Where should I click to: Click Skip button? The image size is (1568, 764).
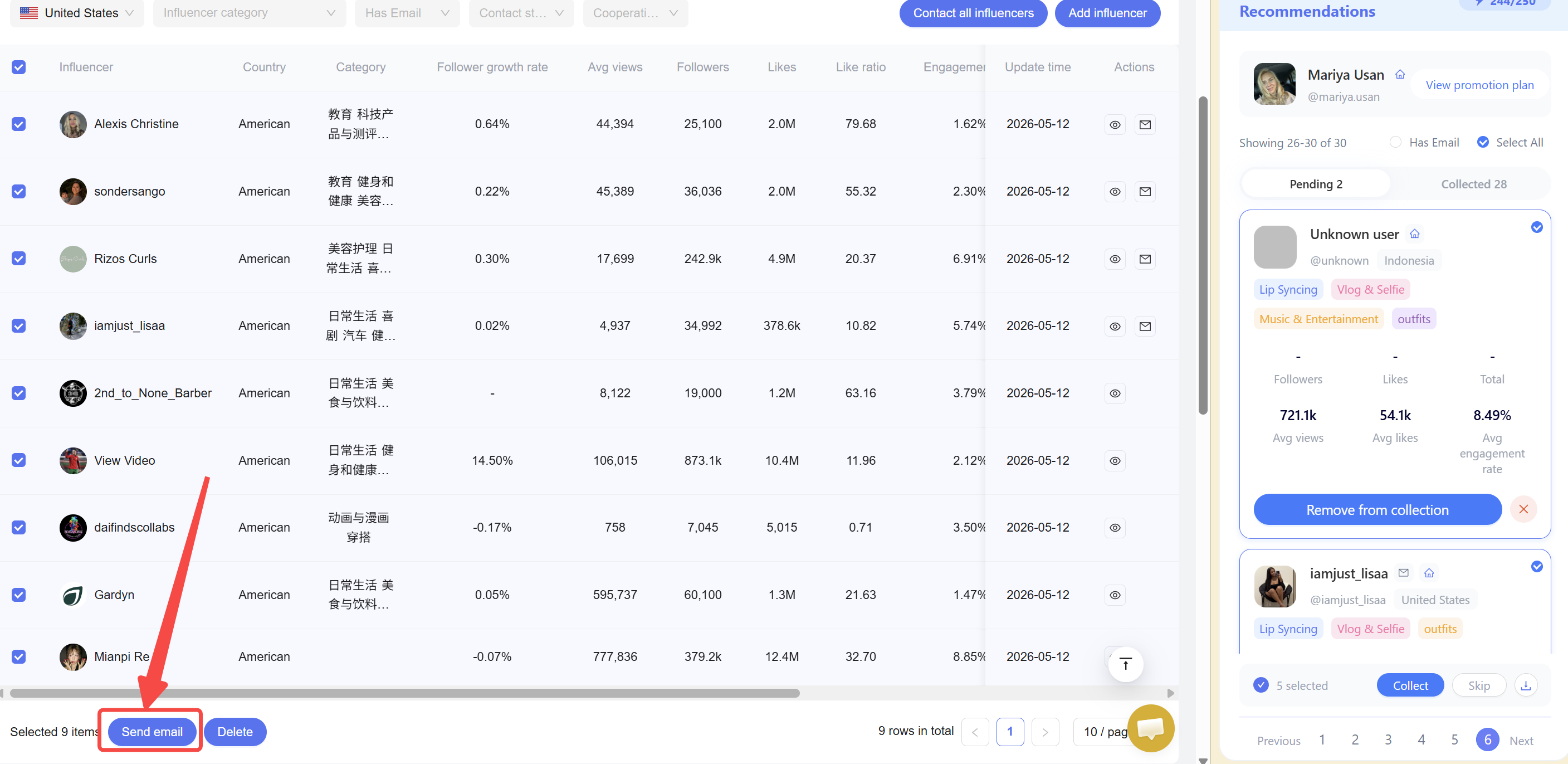(x=1479, y=685)
